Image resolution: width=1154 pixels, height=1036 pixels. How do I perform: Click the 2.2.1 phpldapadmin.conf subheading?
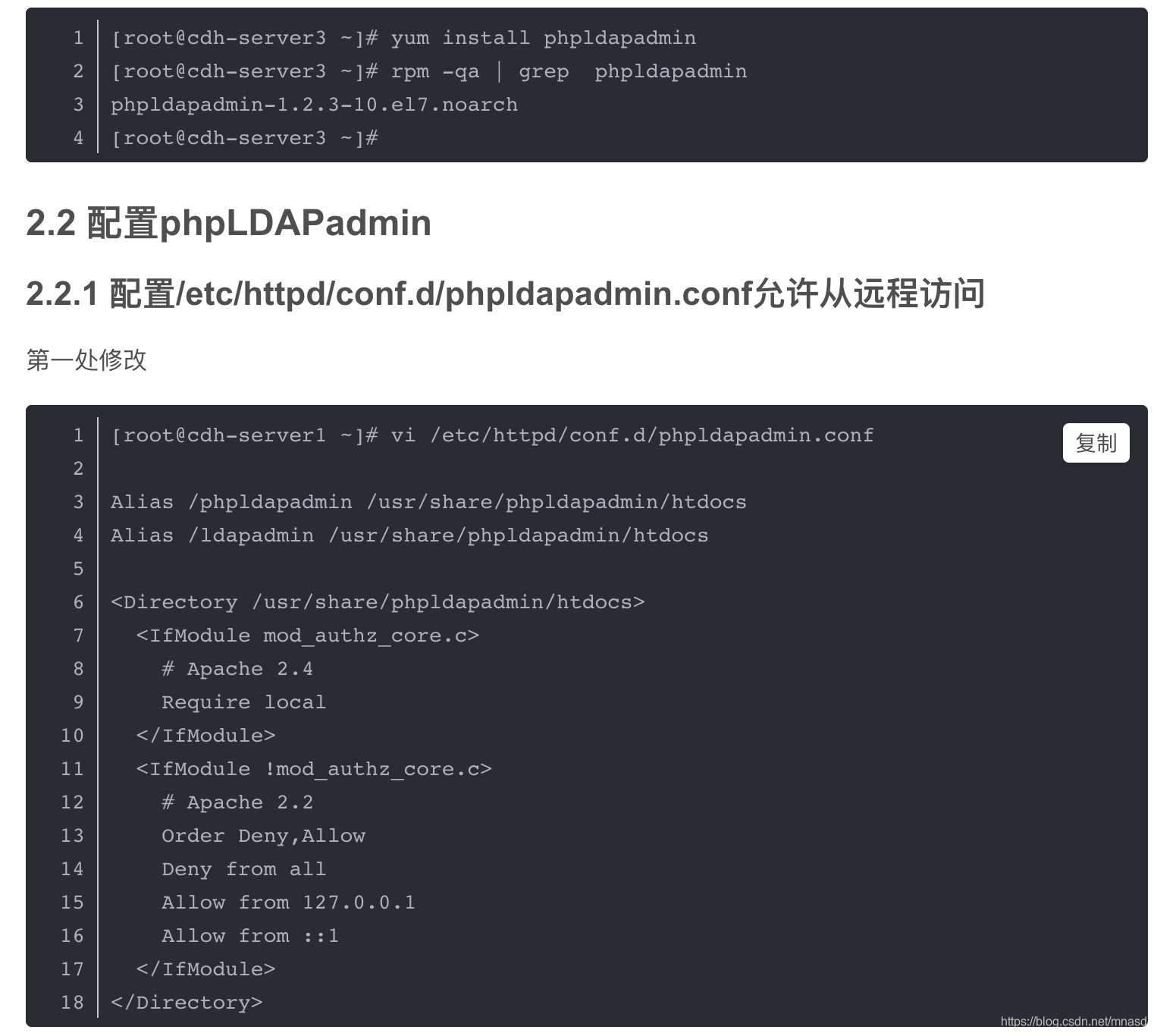pyautogui.click(x=505, y=294)
